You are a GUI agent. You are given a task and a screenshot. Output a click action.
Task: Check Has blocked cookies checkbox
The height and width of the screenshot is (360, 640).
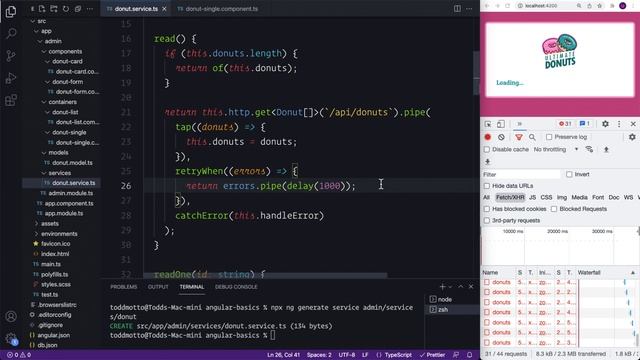(x=487, y=209)
